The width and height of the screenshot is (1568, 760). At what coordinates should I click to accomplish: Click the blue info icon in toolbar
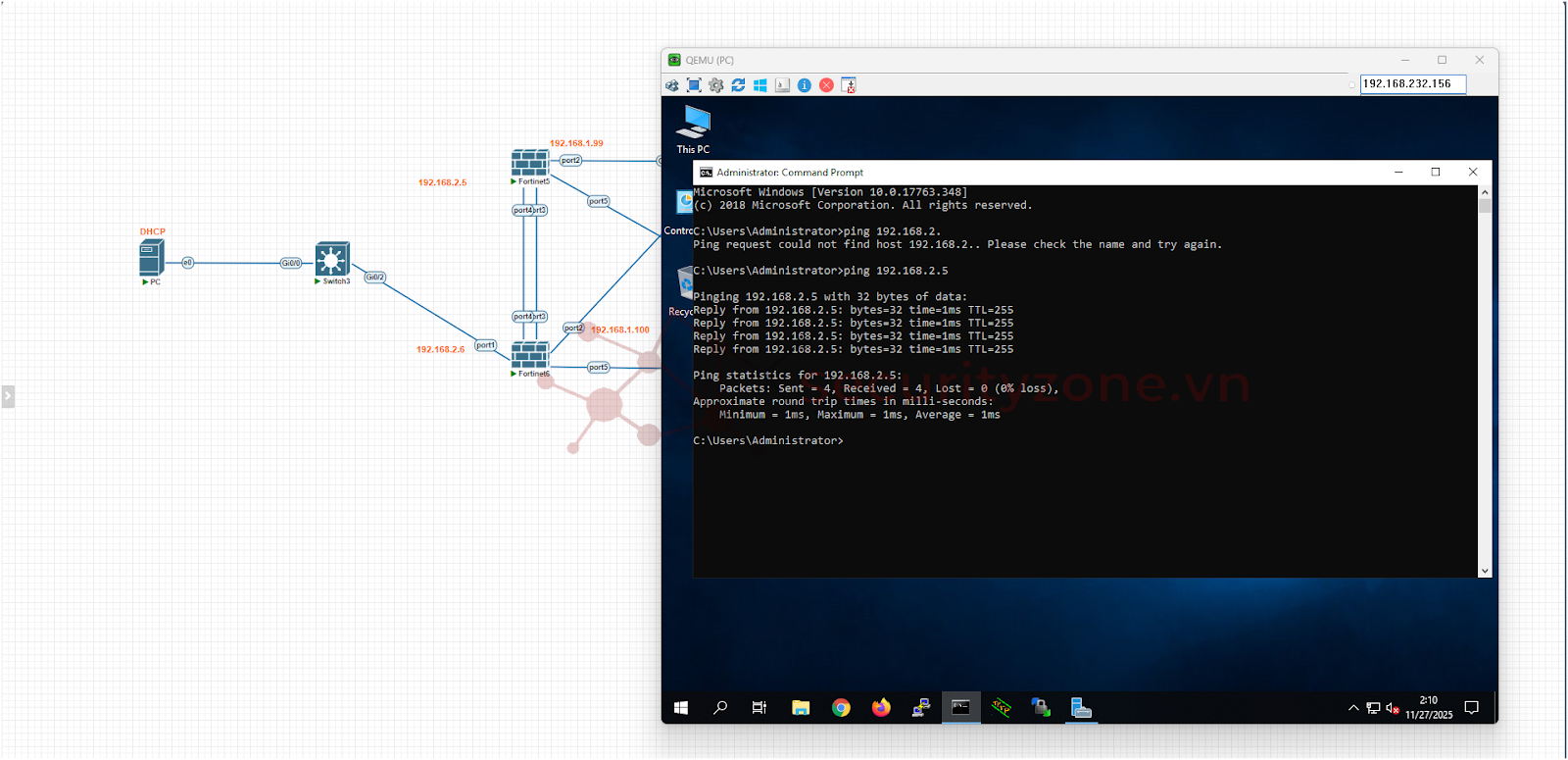(x=804, y=85)
